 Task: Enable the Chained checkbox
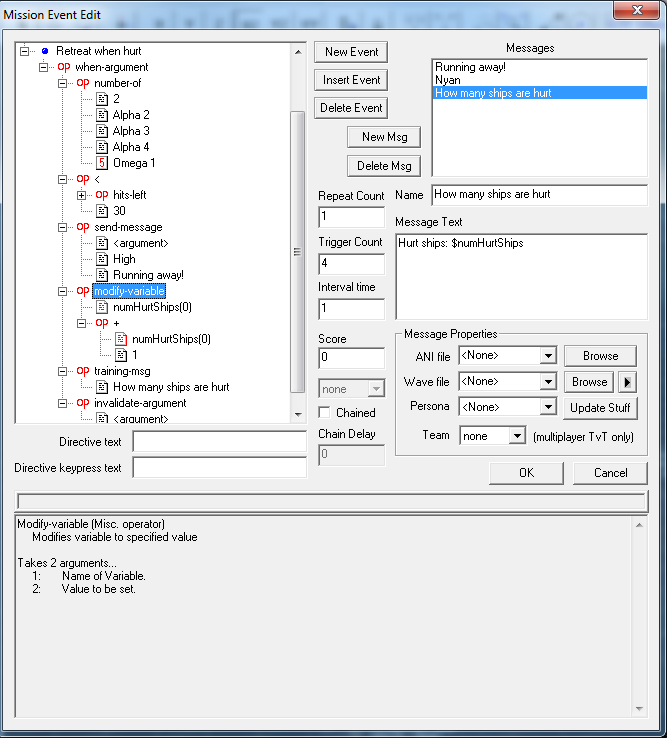coord(325,412)
